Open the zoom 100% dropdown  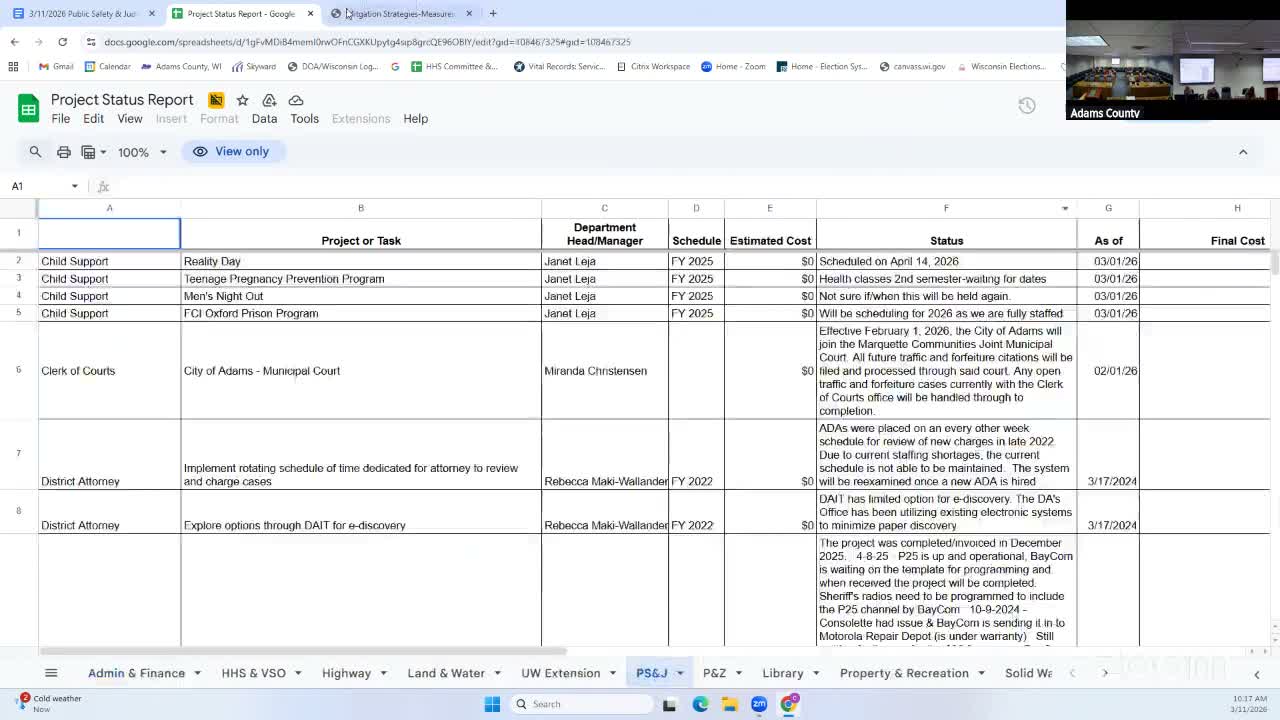pyautogui.click(x=142, y=152)
